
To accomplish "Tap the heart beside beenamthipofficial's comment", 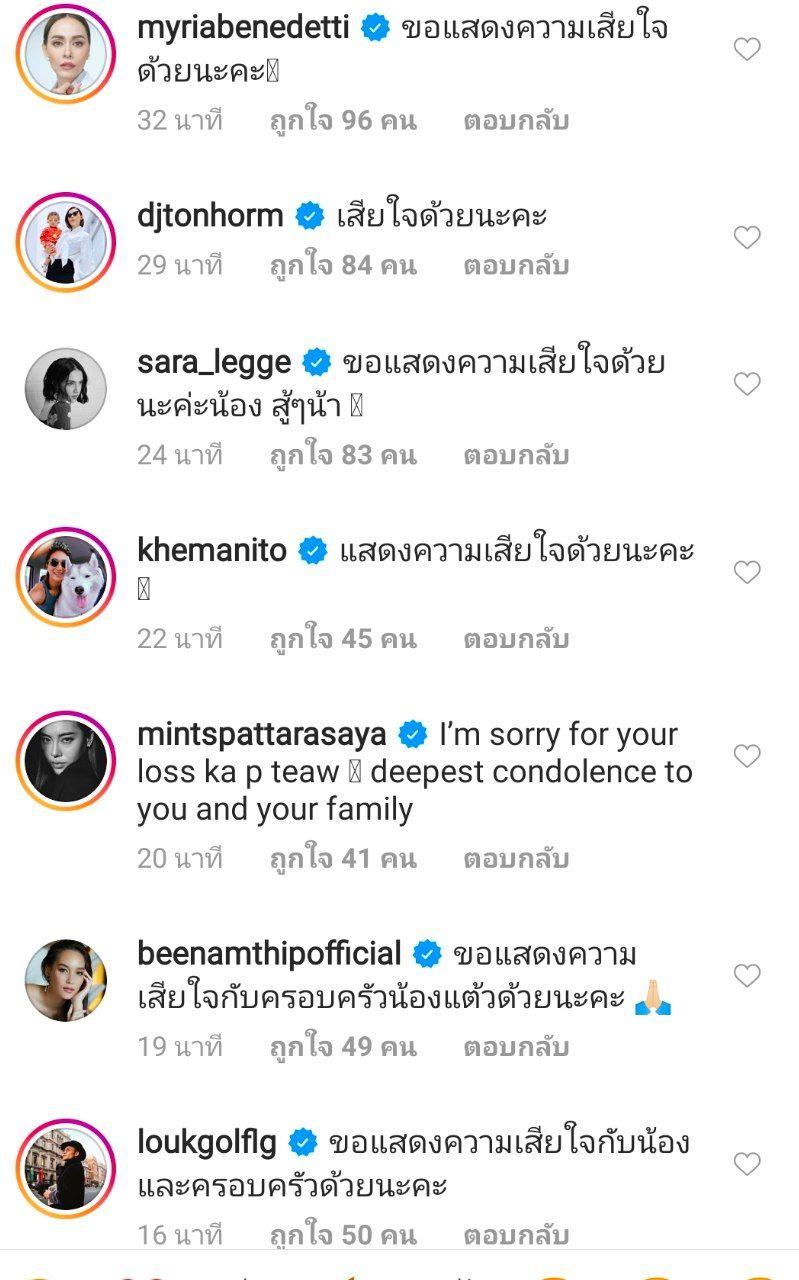I will click(x=747, y=975).
